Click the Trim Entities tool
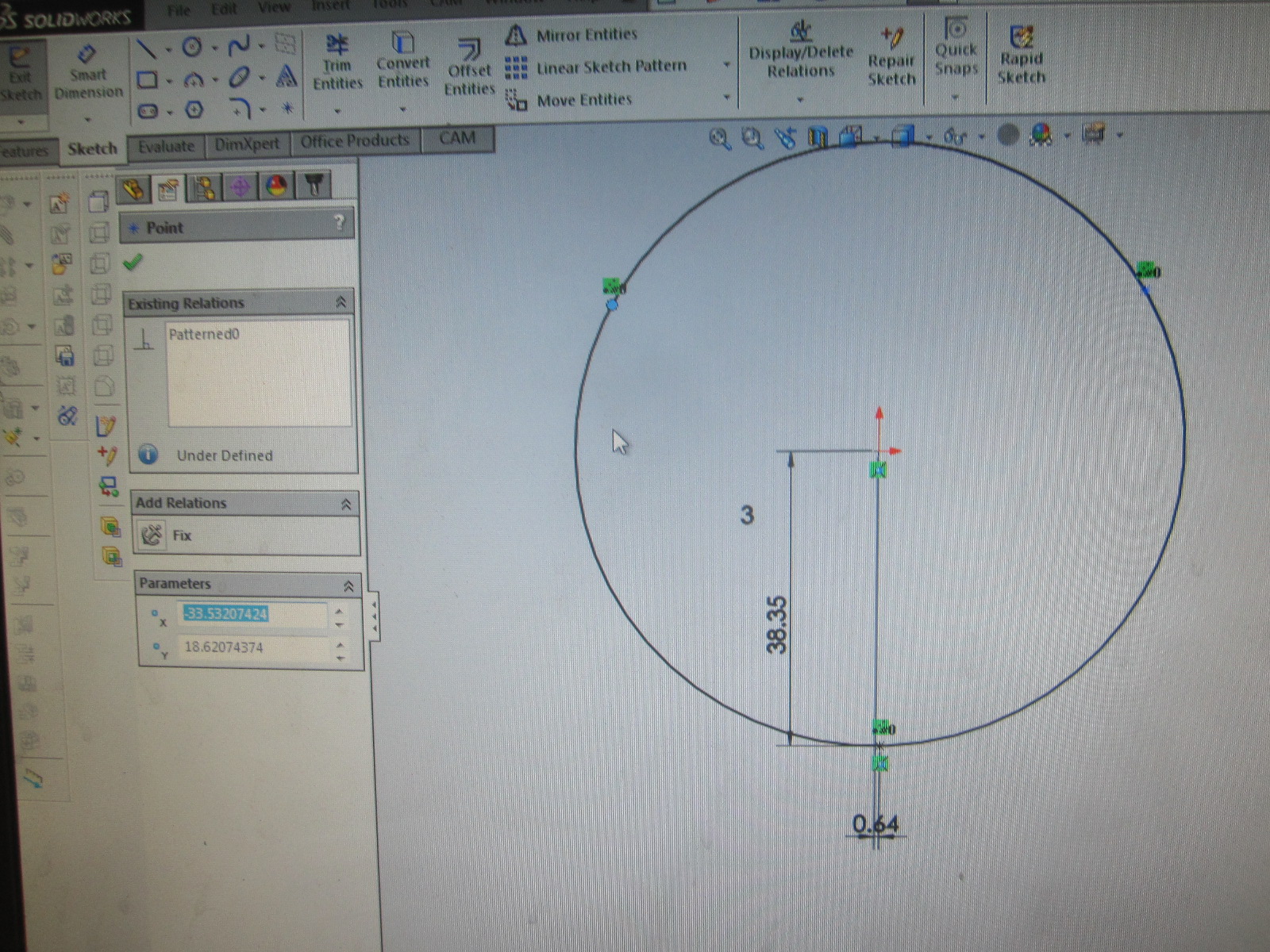Screen dimensions: 1270x952 click(337, 63)
